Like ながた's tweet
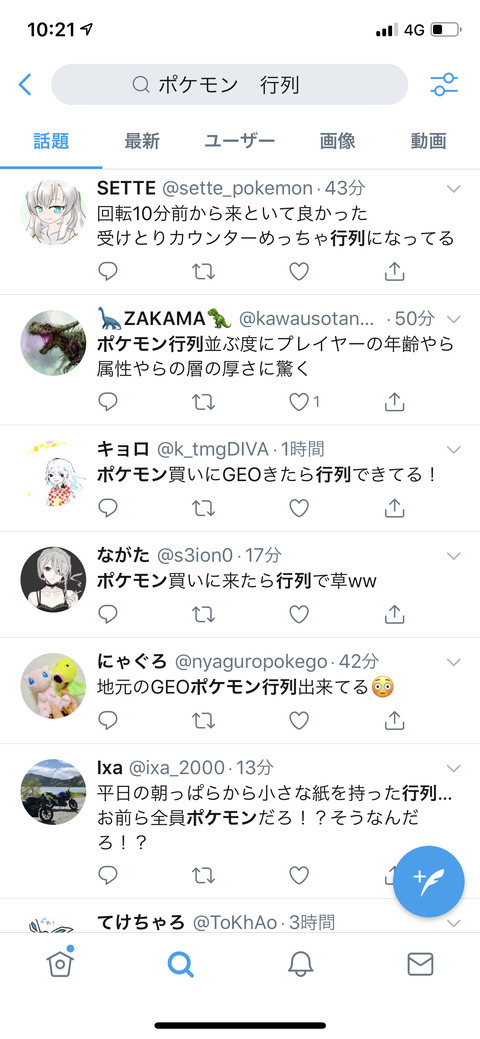Viewport: 480px width, 1039px height. (x=299, y=614)
